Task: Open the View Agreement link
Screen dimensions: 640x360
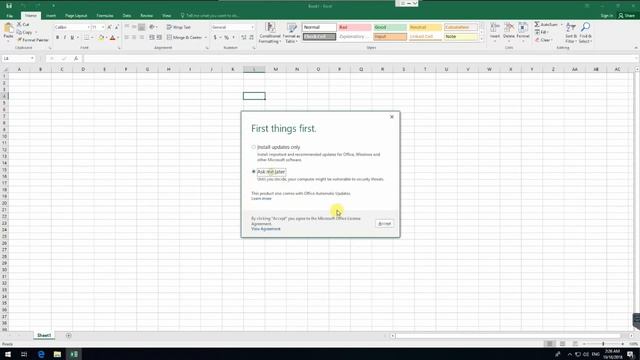Action: (266, 229)
